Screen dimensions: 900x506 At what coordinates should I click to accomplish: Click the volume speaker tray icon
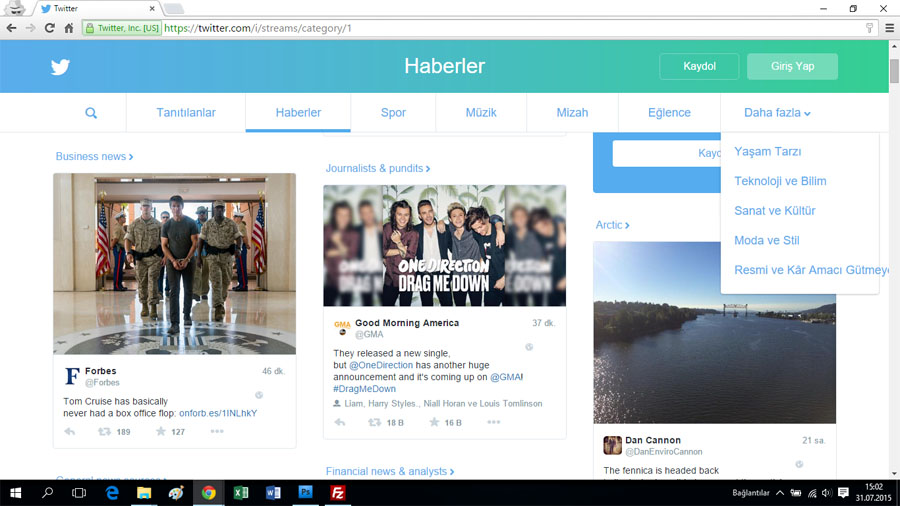tap(827, 493)
